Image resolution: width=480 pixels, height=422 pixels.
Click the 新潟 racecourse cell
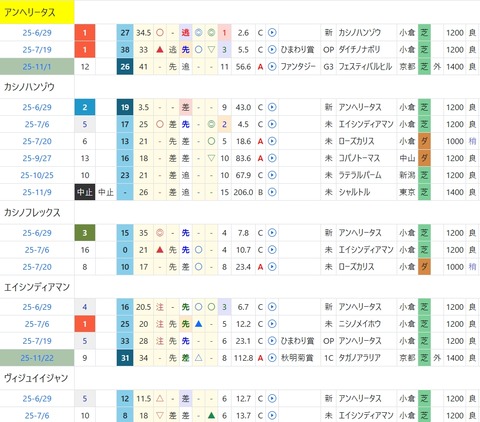pyautogui.click(x=407, y=175)
